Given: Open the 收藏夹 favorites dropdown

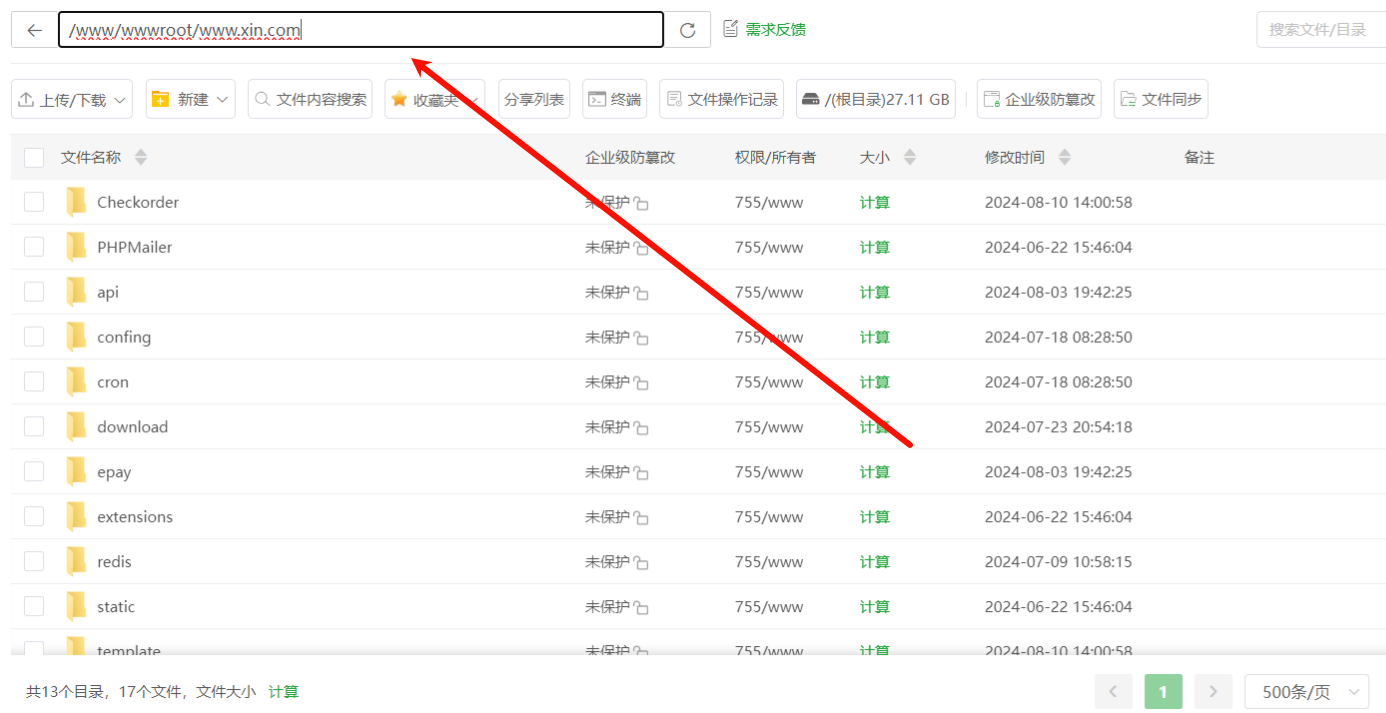Looking at the screenshot, I should pyautogui.click(x=434, y=99).
